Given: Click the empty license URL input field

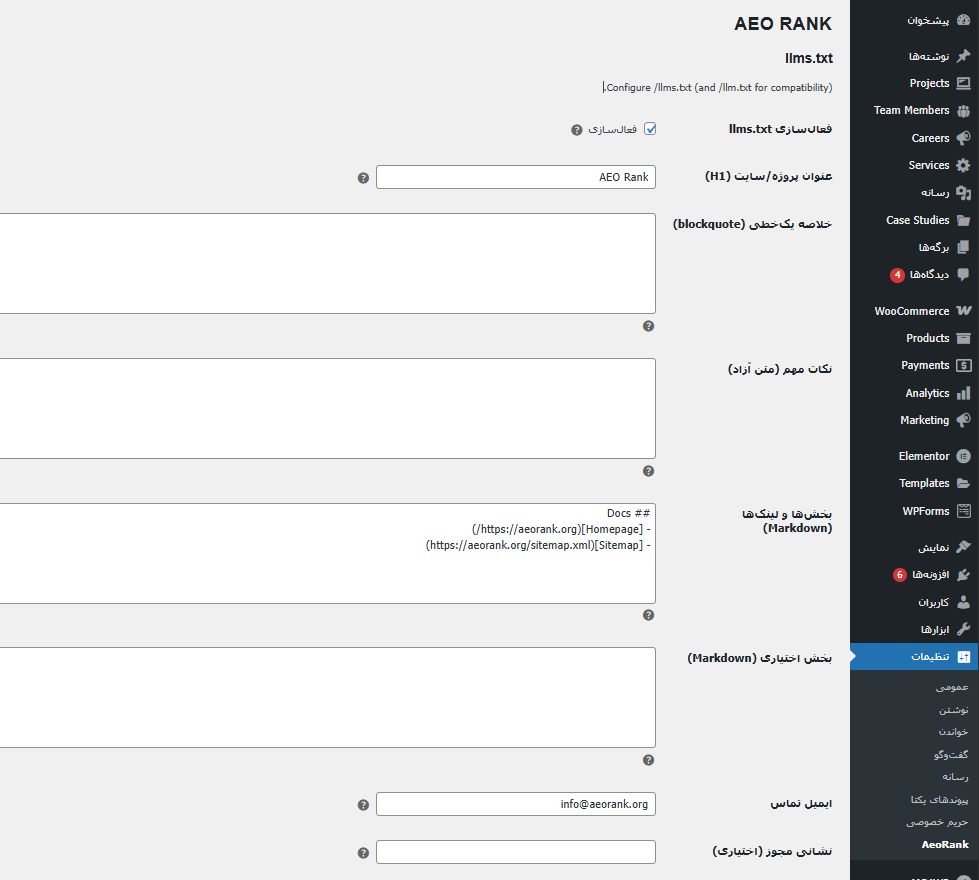Looking at the screenshot, I should click(515, 852).
